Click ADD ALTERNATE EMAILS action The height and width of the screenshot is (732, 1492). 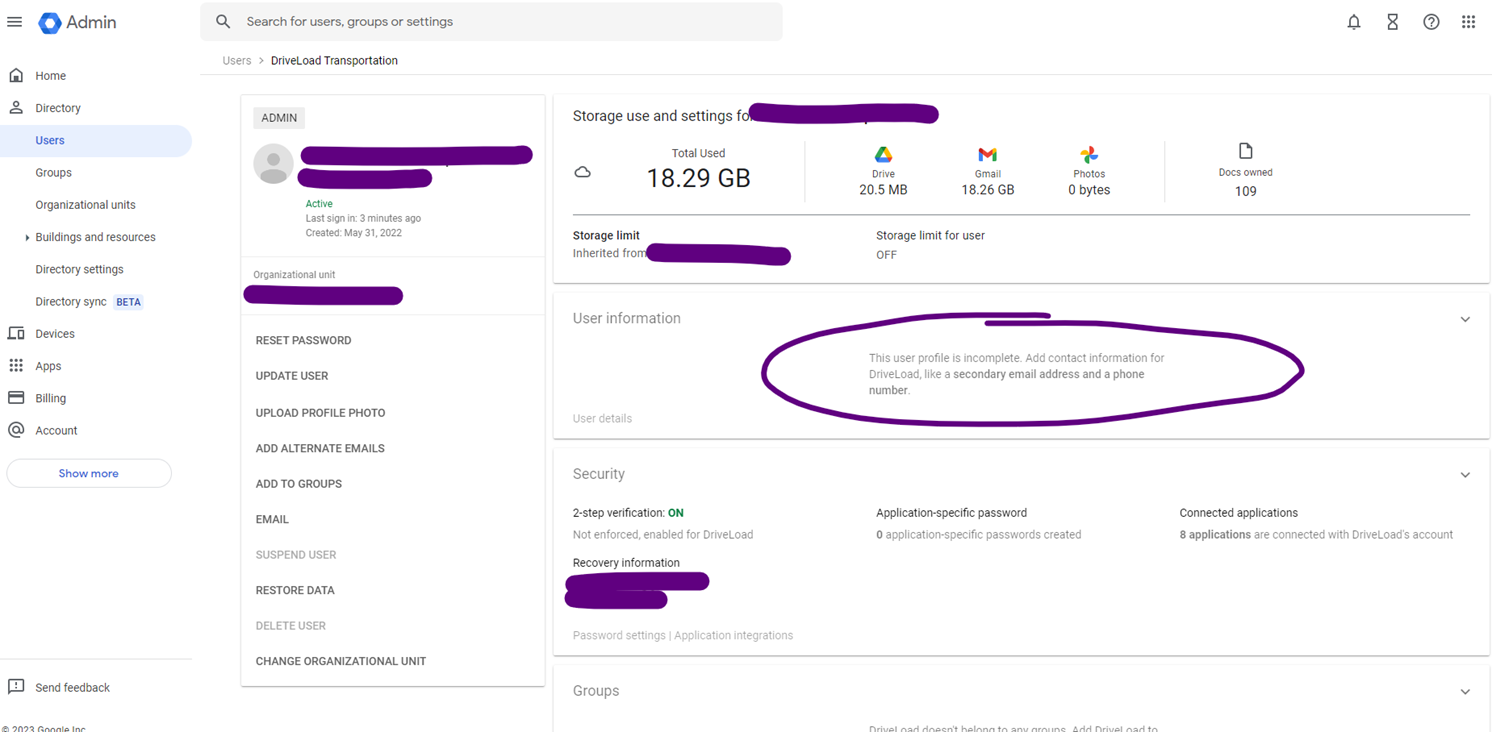(x=320, y=448)
